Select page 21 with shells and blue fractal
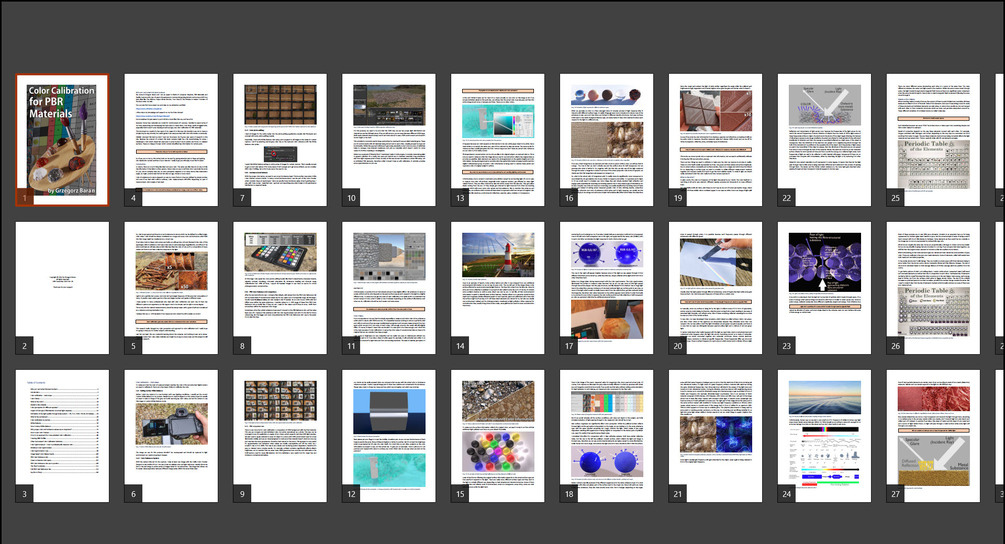The width and height of the screenshot is (1005, 544). [715, 436]
